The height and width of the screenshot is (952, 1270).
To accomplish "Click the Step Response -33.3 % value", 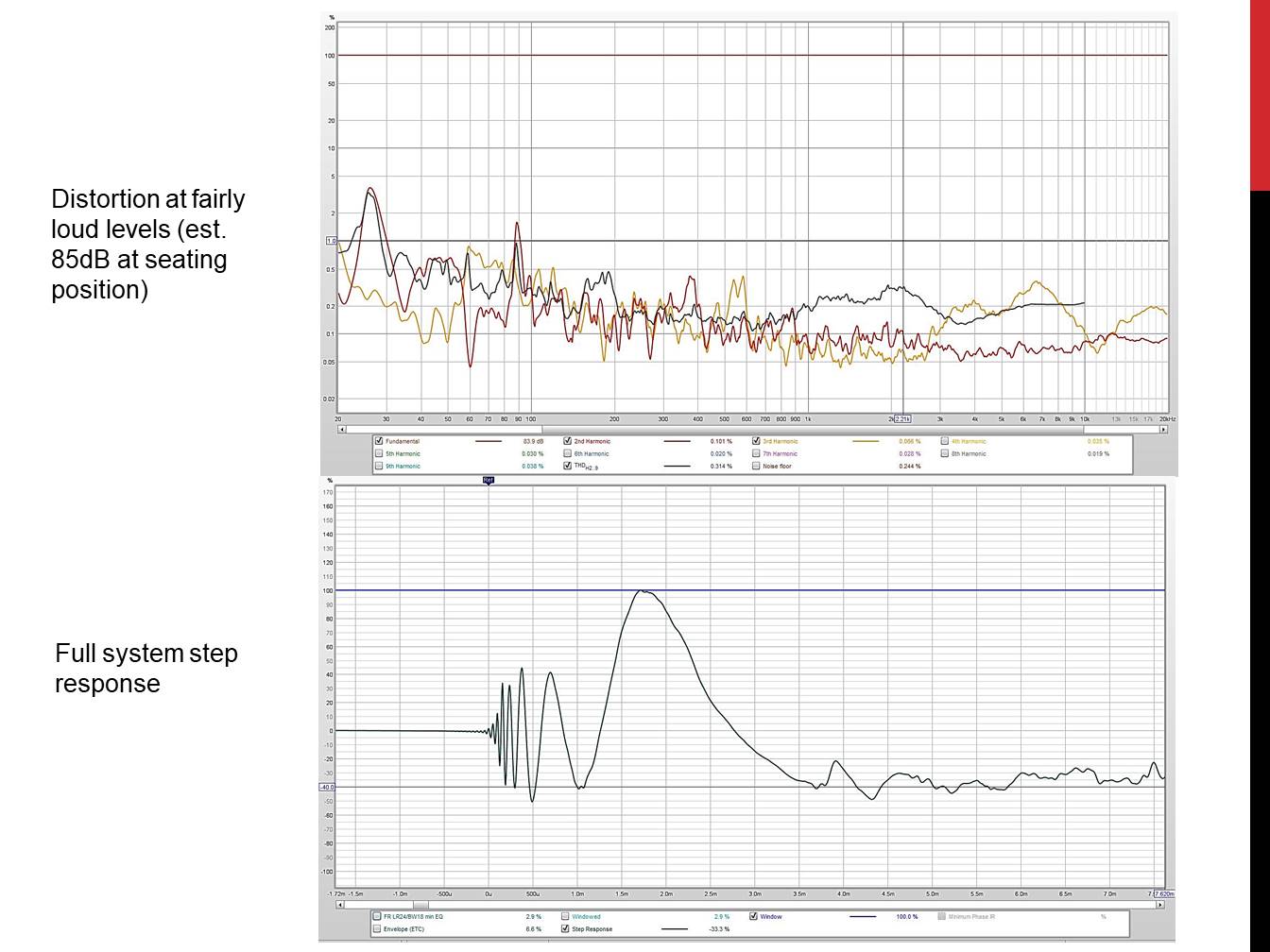I will [x=718, y=928].
